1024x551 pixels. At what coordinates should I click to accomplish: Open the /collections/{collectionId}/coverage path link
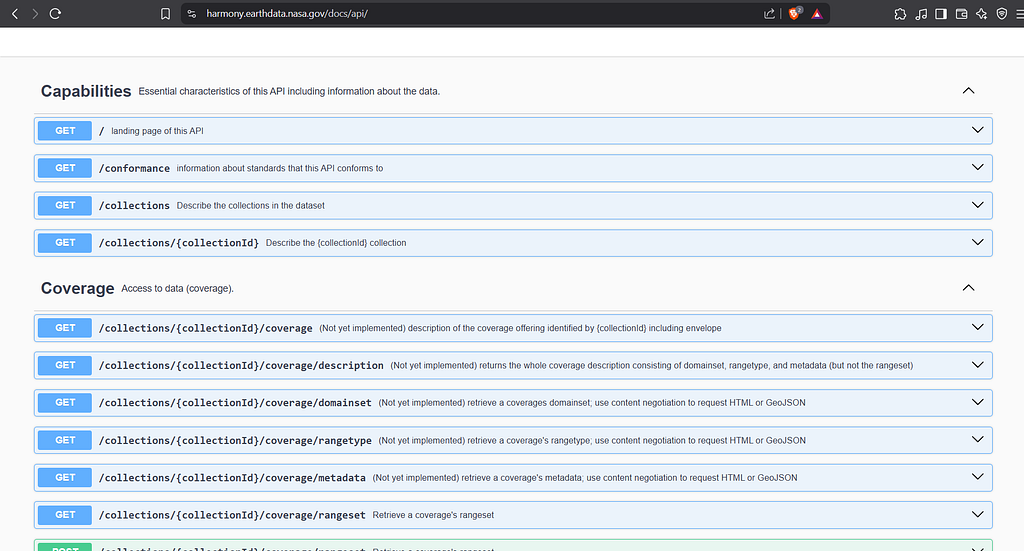click(x=206, y=328)
